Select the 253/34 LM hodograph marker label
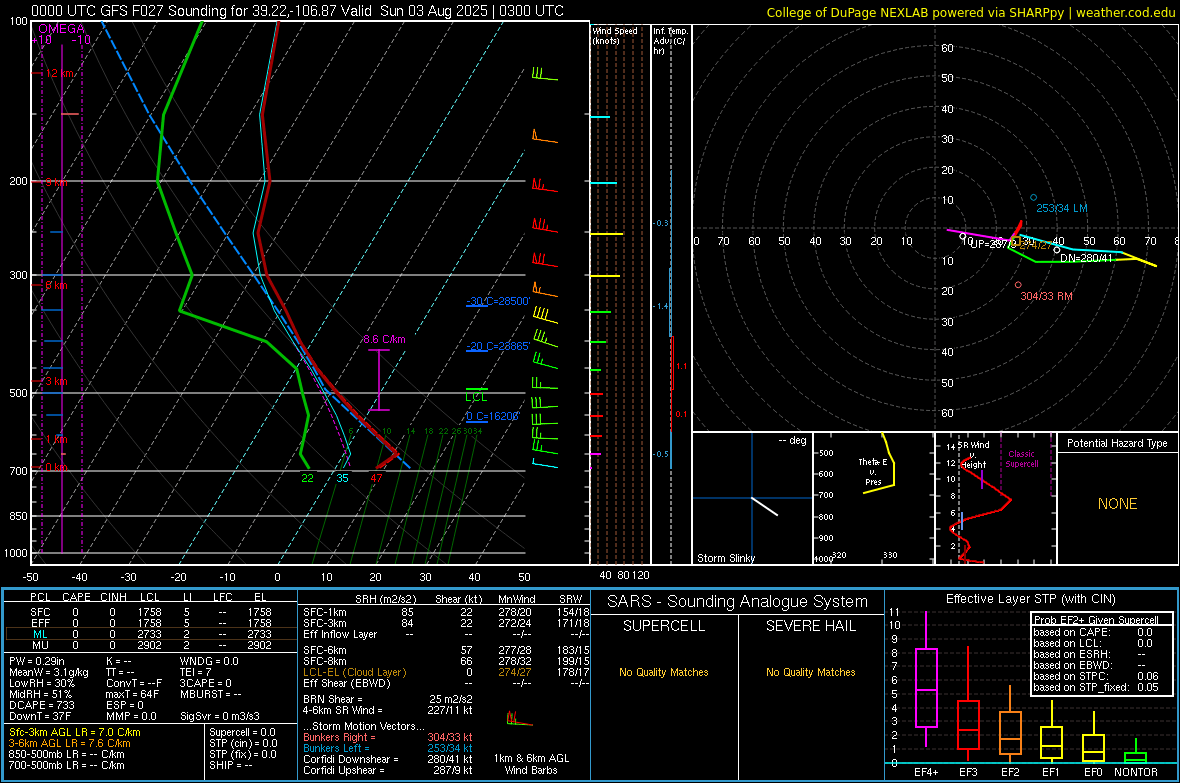This screenshot has height=783, width=1180. tap(1061, 208)
